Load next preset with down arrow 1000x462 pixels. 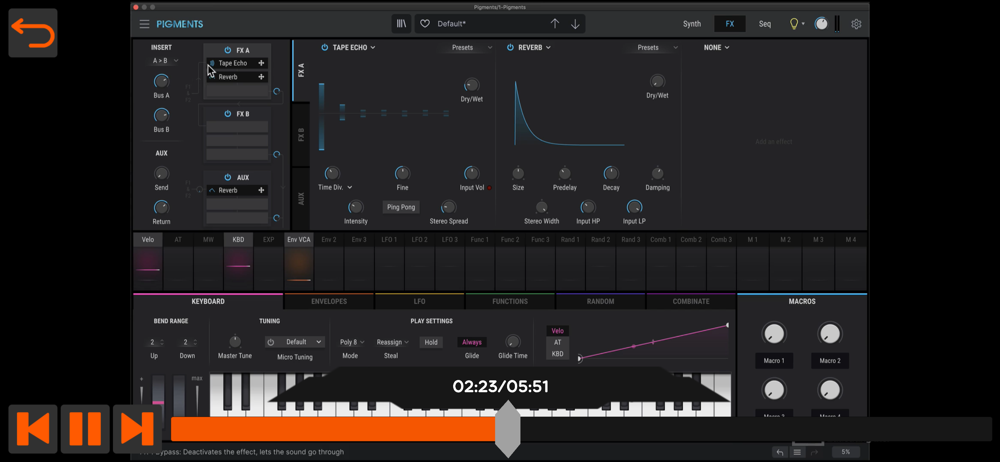tap(575, 24)
